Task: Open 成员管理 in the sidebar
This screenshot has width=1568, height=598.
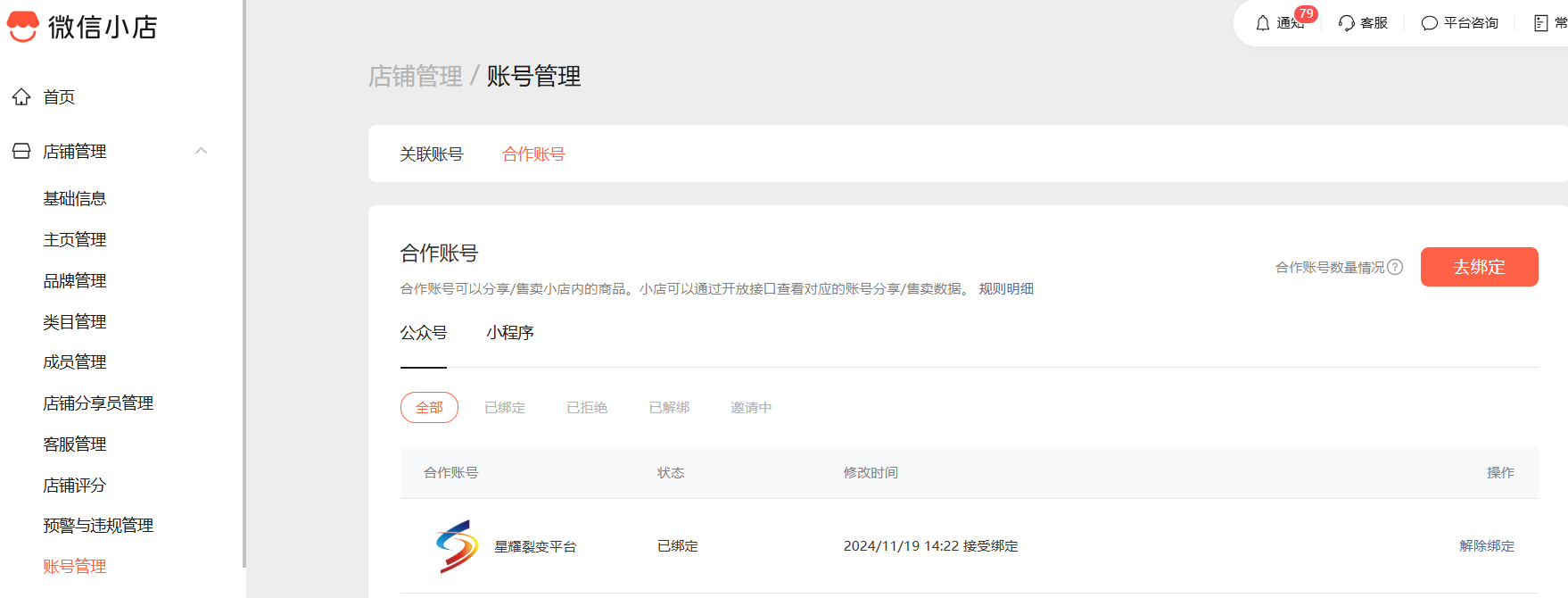Action: coord(75,361)
